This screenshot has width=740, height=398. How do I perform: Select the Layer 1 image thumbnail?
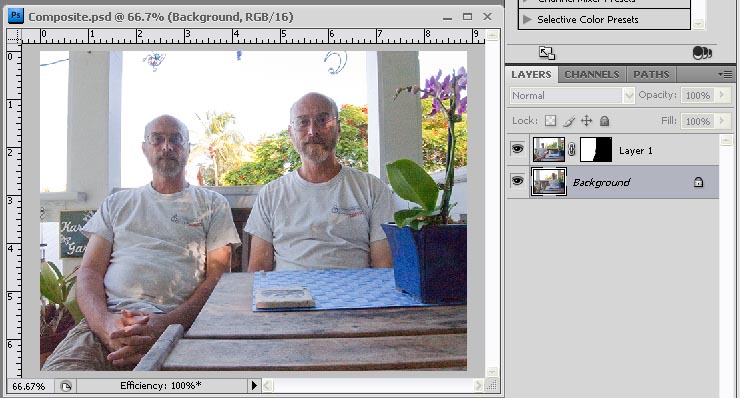tap(548, 150)
